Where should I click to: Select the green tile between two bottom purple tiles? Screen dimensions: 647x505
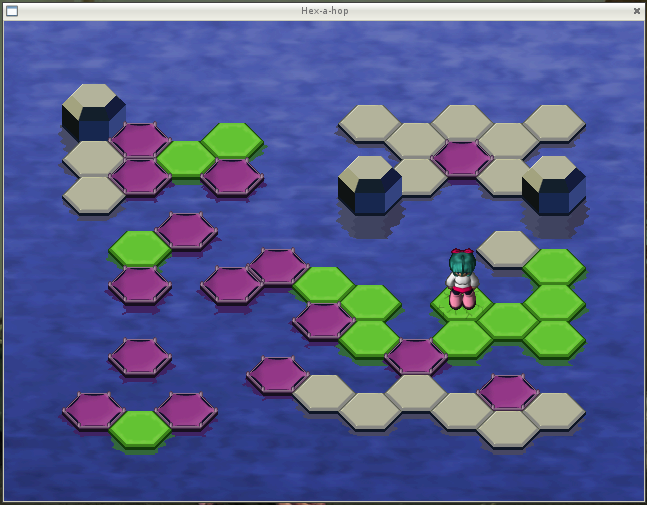140,429
